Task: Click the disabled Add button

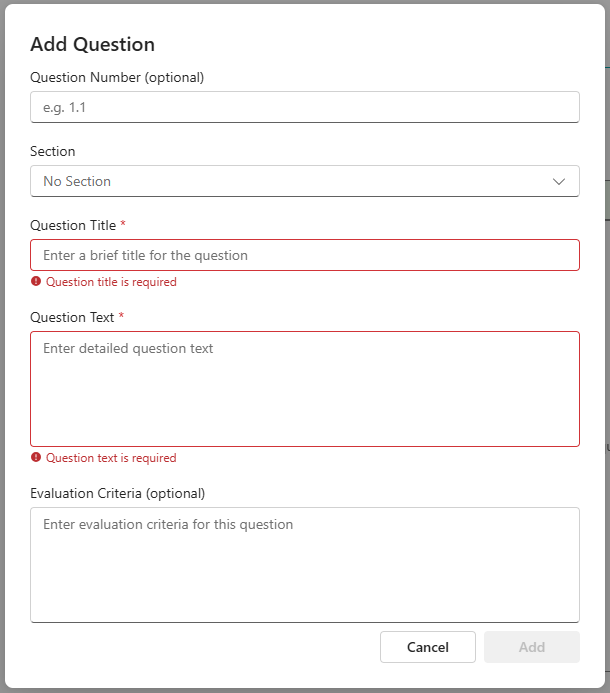Action: 532,647
